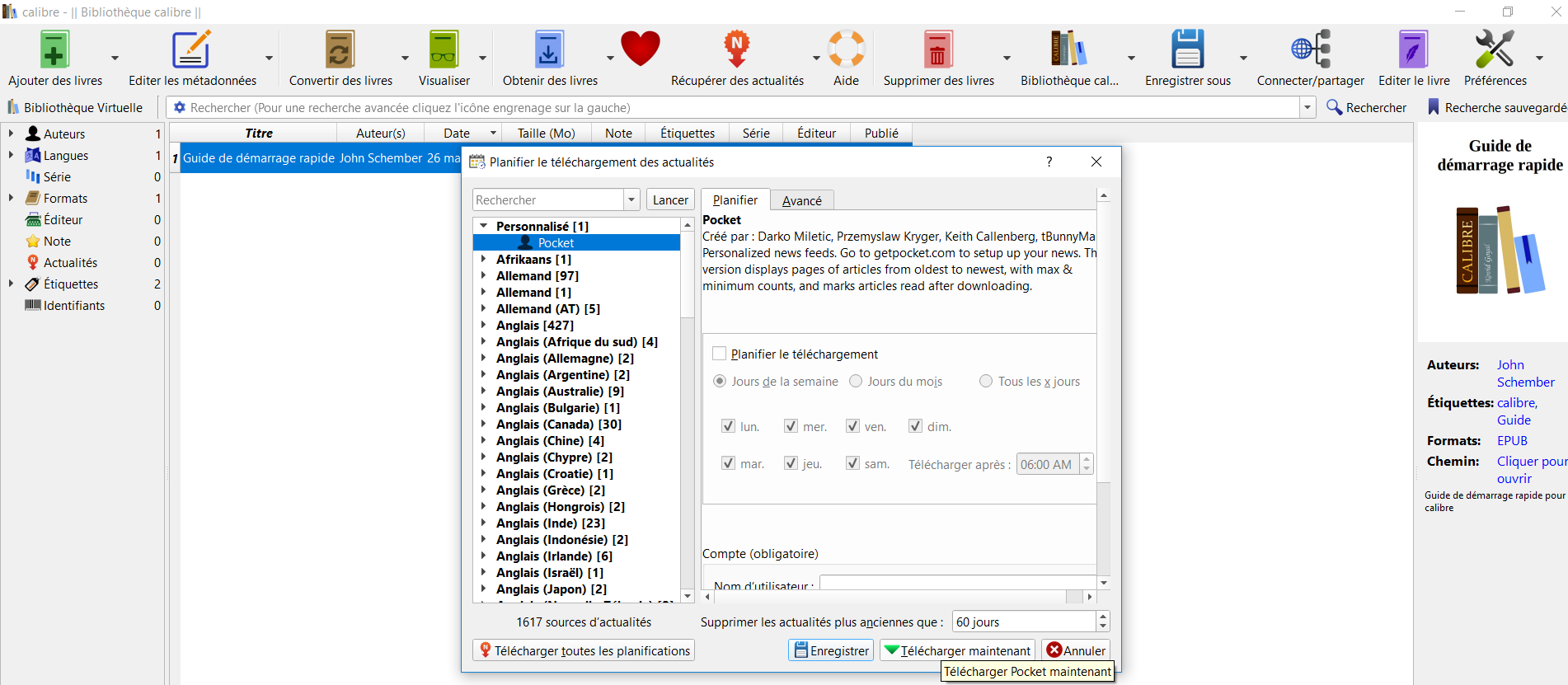Click the red heart donate icon
The height and width of the screenshot is (685, 1568).
click(641, 49)
